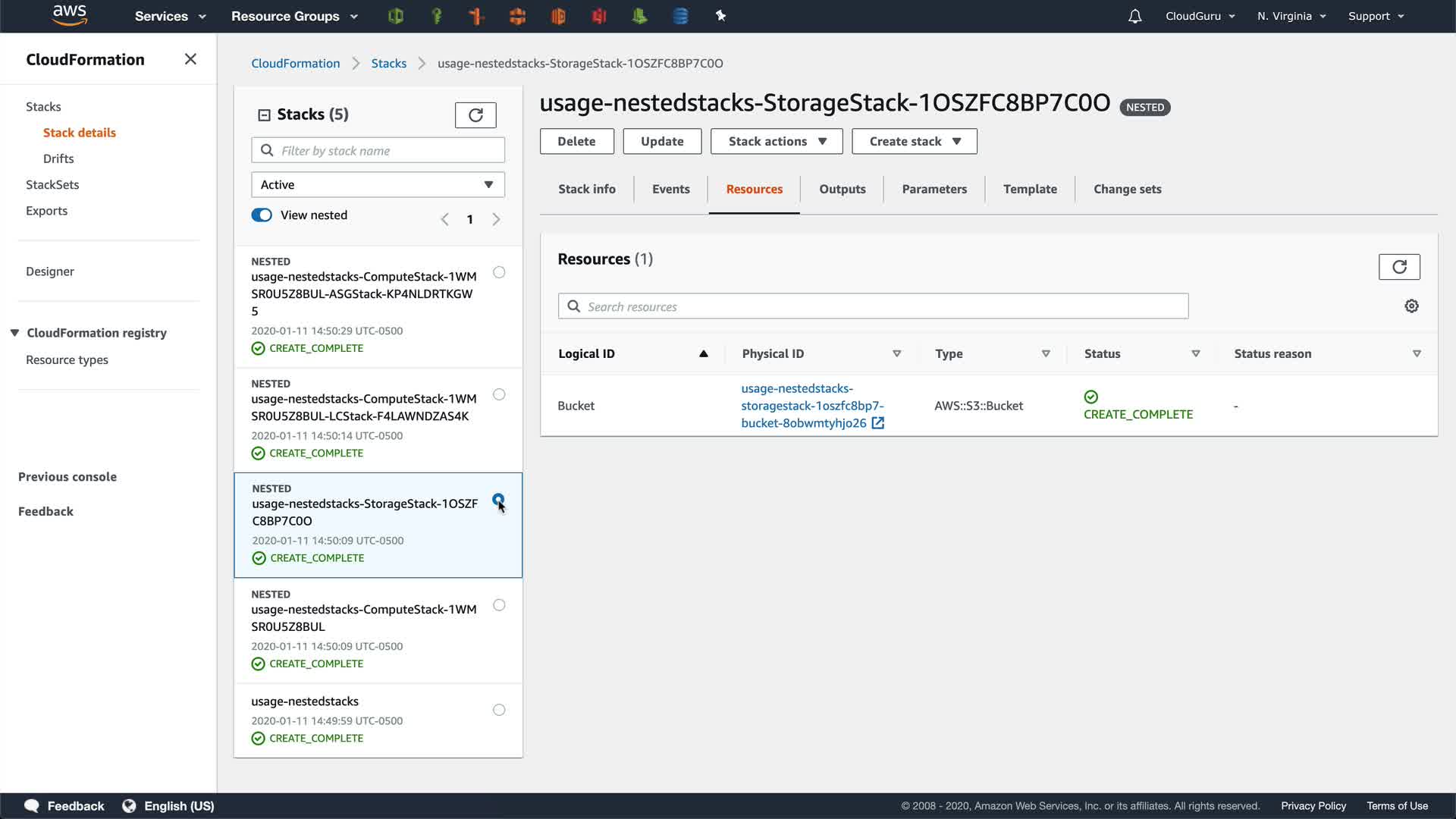The image size is (1456, 819).
Task: Open bucket external link icon
Action: click(878, 423)
